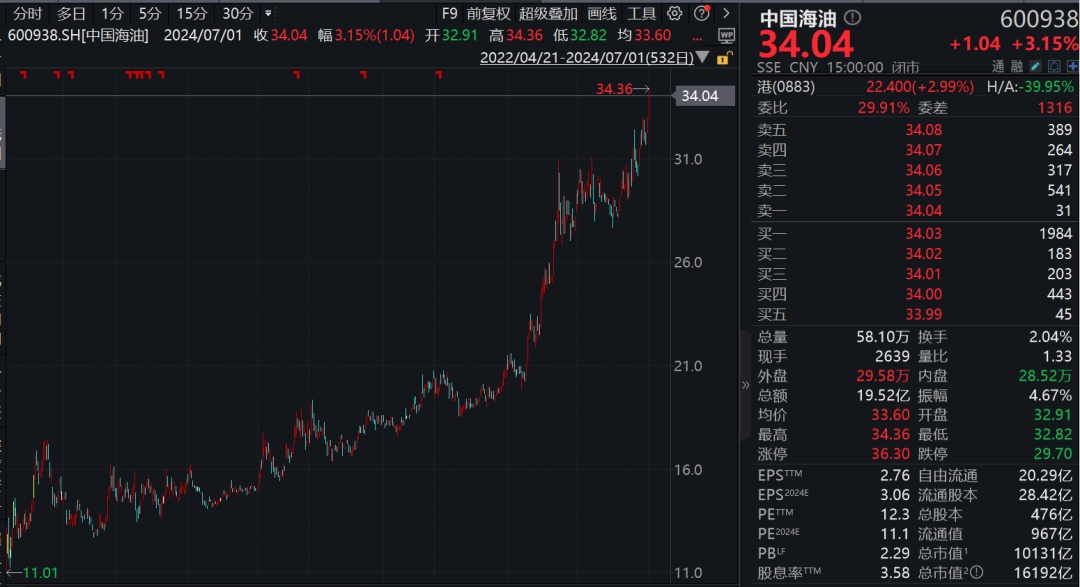Click the 买三 34.01 bid row
The image size is (1080, 587).
915,274
